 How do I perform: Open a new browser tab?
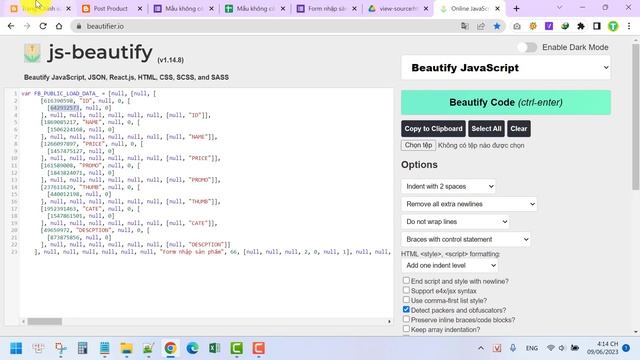coord(516,9)
